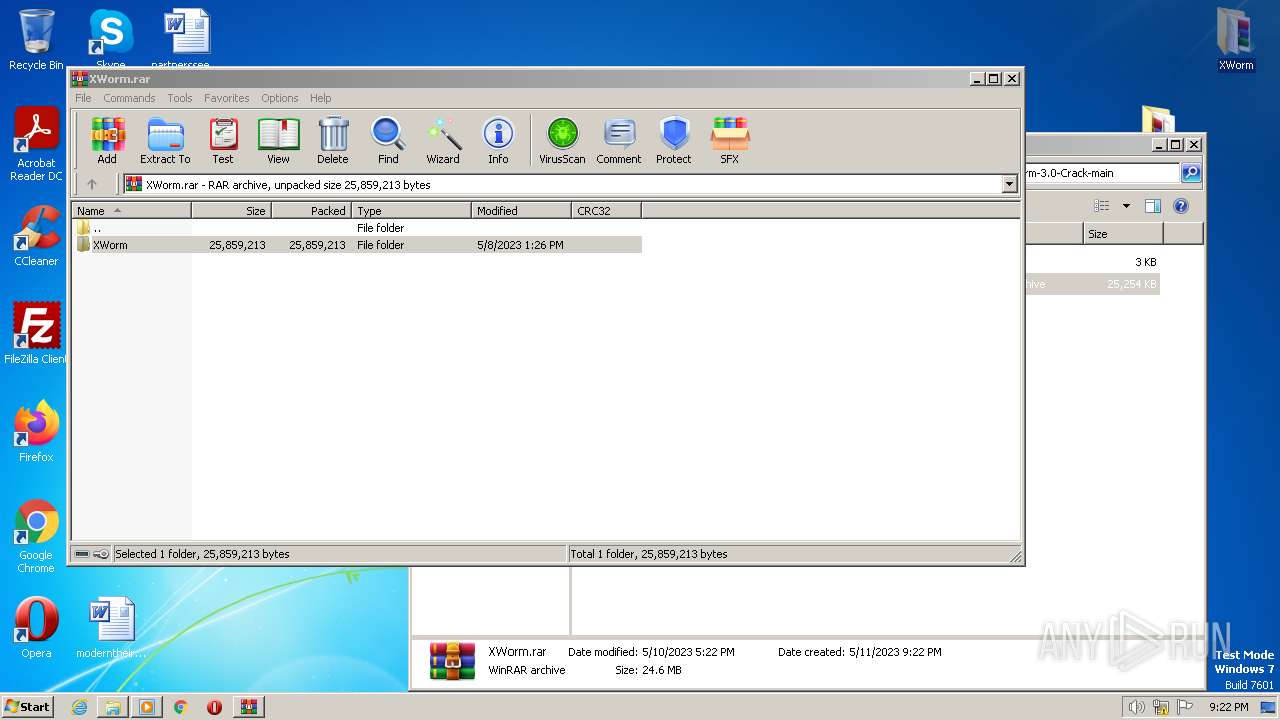Change view icon in Explorer window
Viewport: 1280px width, 720px height.
tap(1102, 206)
